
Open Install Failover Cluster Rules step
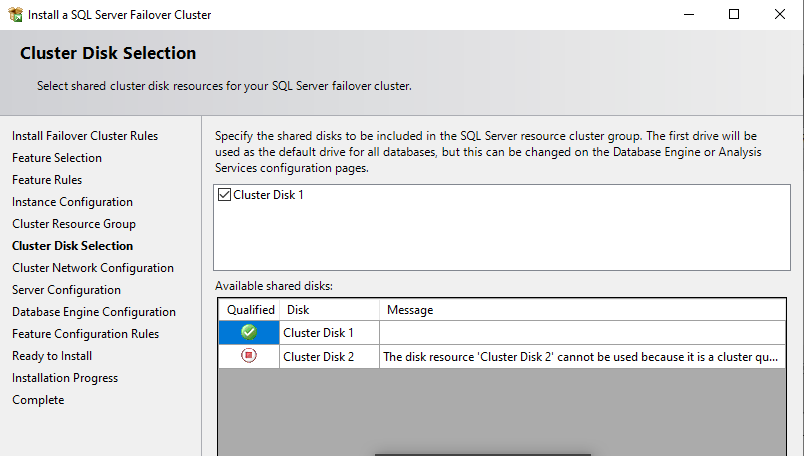(x=85, y=136)
